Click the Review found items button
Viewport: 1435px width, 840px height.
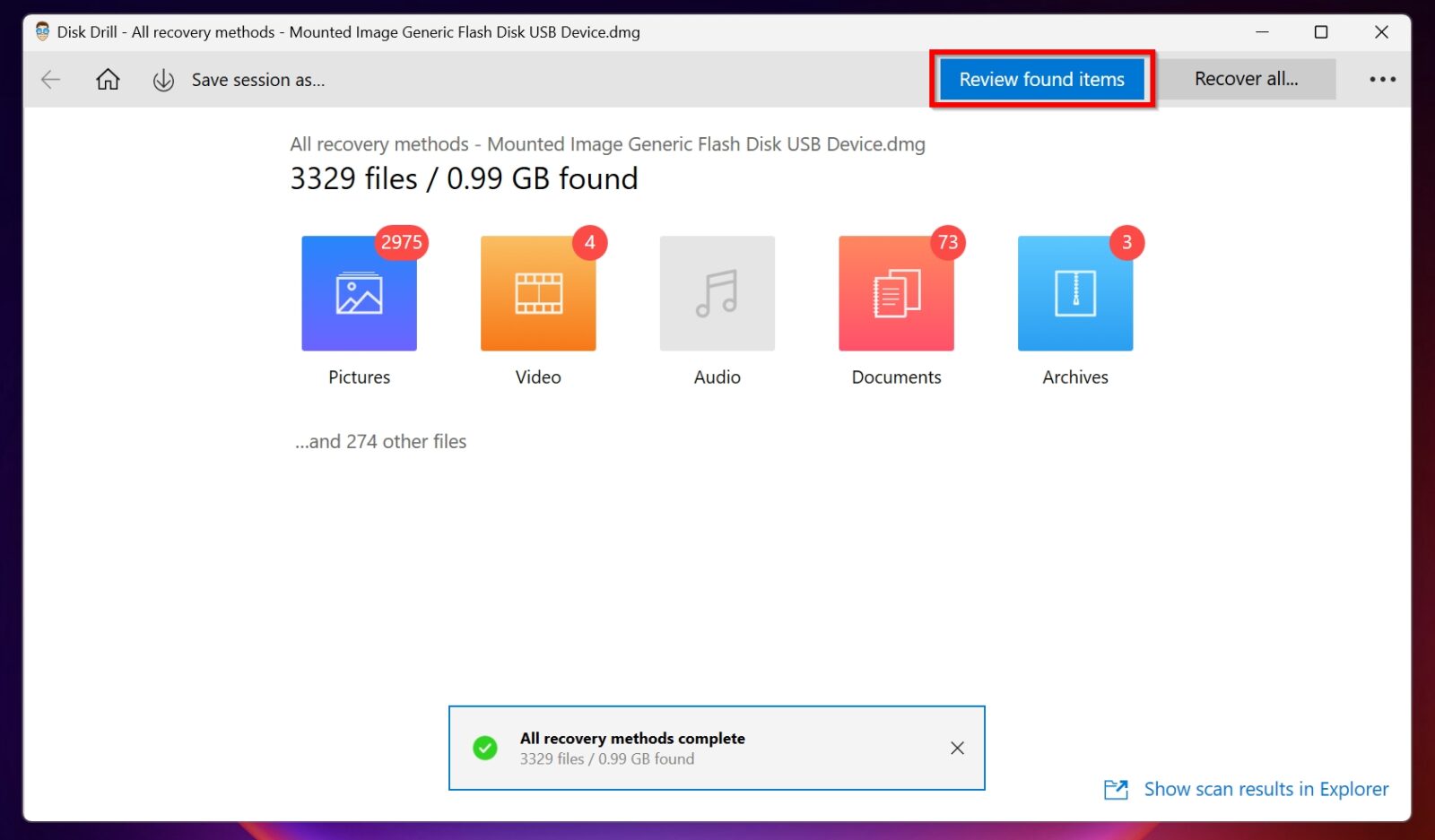click(x=1041, y=79)
